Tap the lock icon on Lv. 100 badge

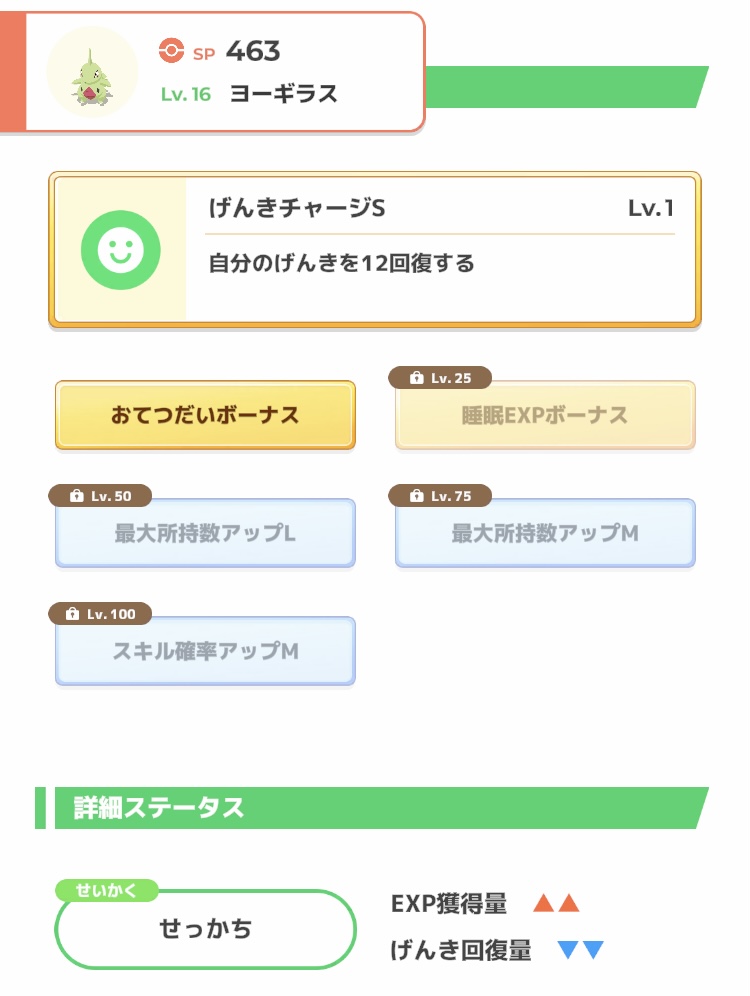tap(73, 614)
